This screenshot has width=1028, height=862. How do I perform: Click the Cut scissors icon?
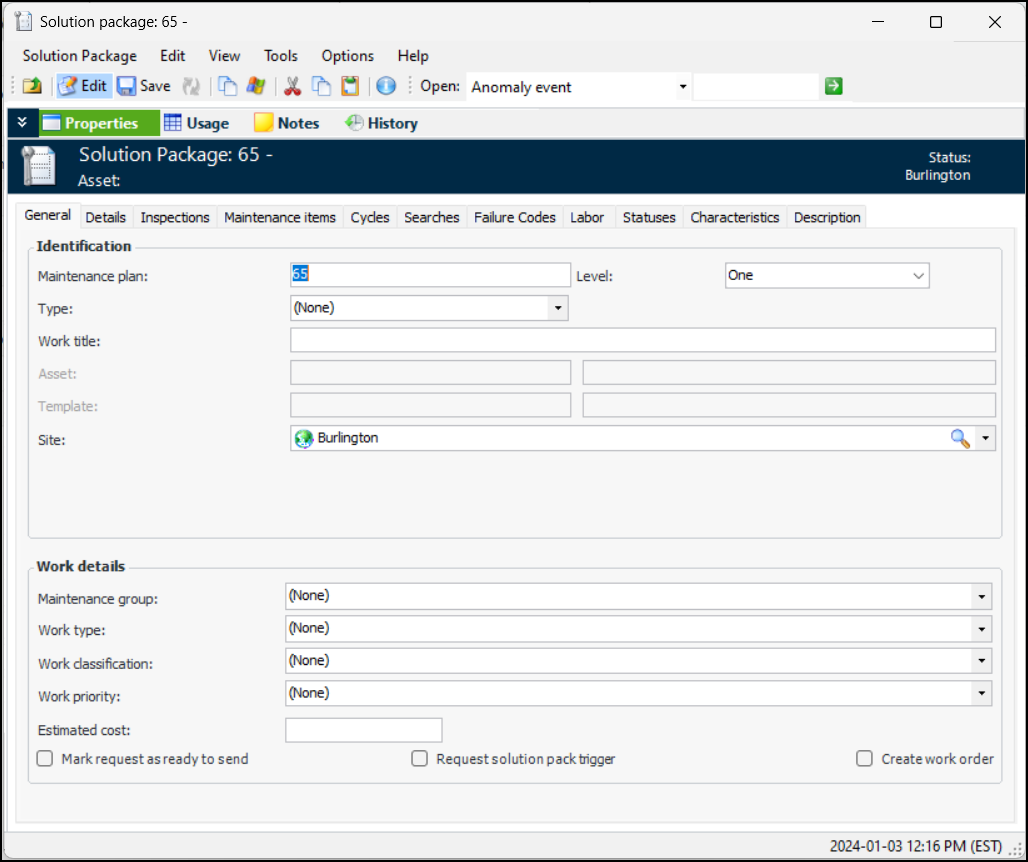pos(292,87)
